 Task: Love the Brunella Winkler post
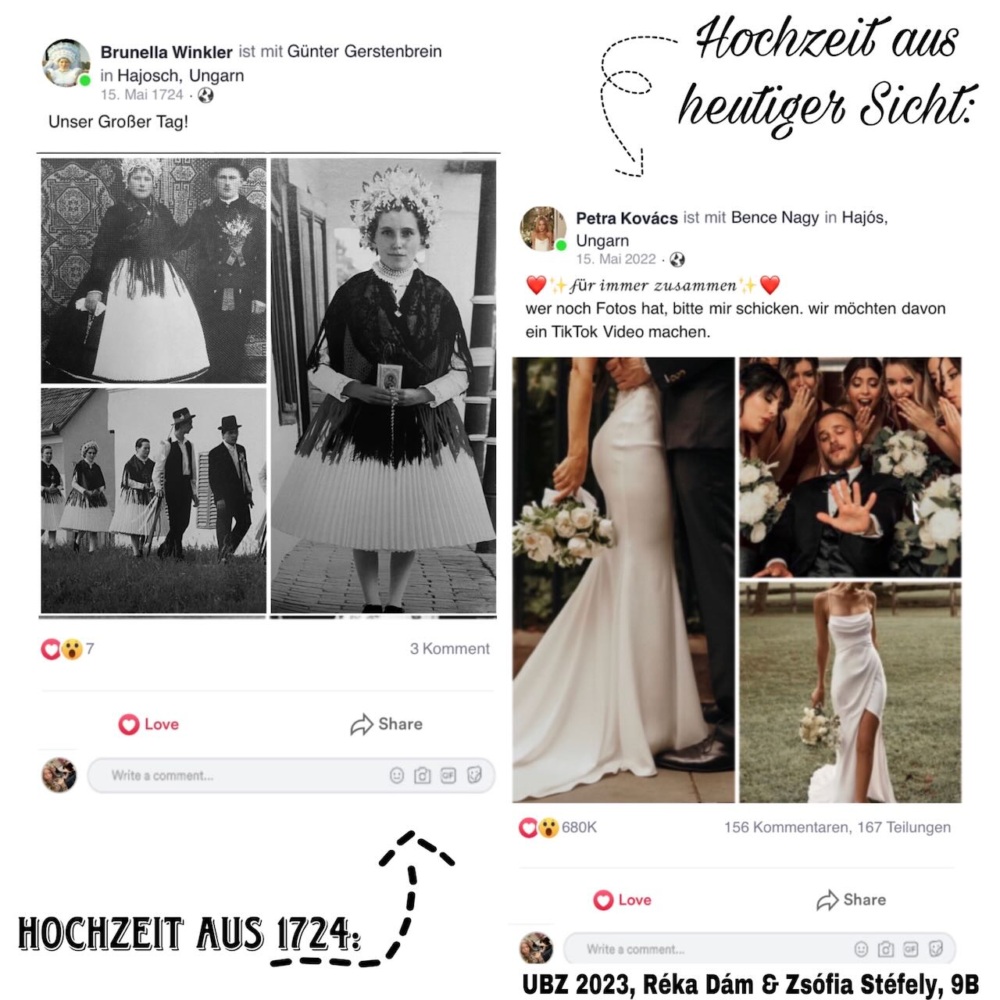coord(149,724)
